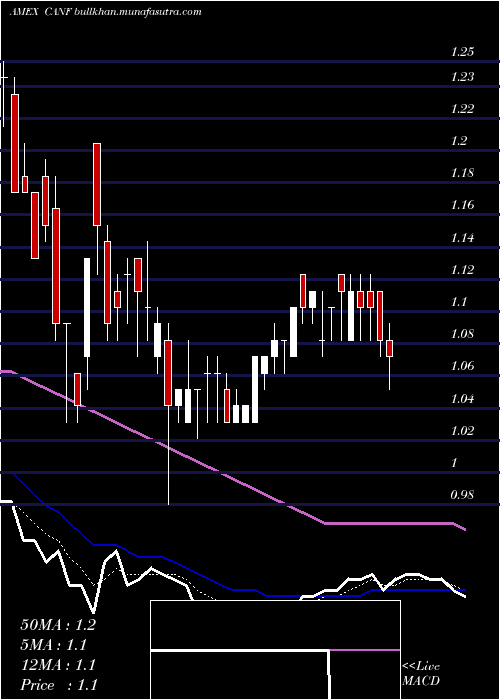Image resolution: width=500 pixels, height=700 pixels.
Task: Click the 1.06 price axis label
Action: pyautogui.click(x=462, y=366)
